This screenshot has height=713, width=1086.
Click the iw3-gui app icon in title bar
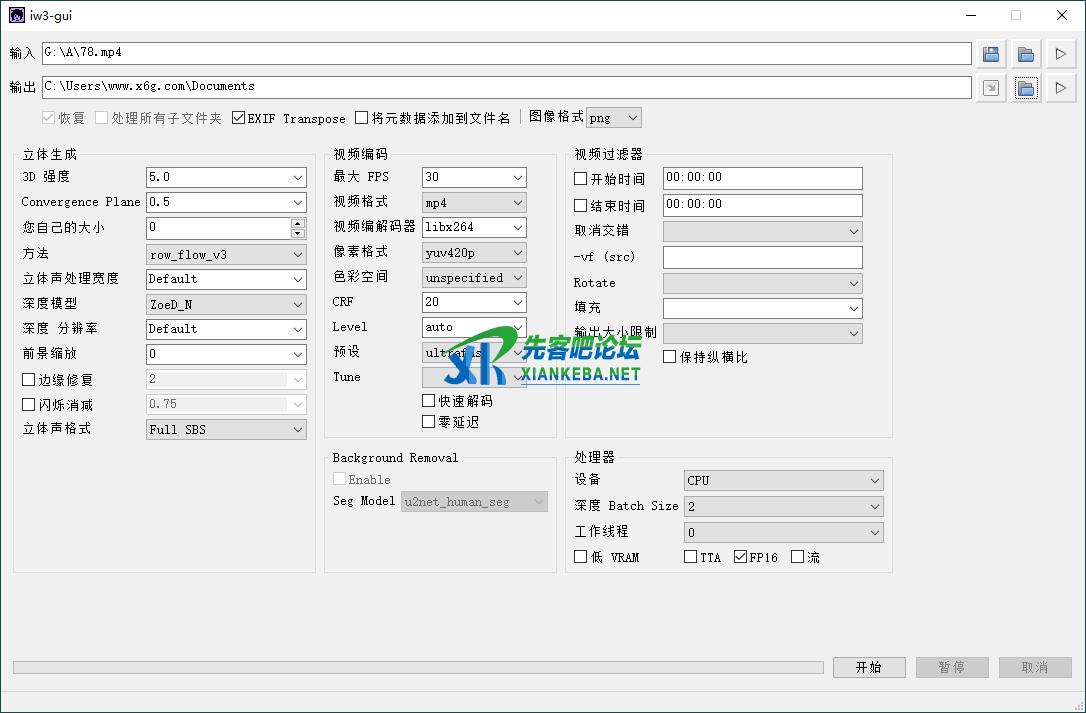click(x=16, y=15)
